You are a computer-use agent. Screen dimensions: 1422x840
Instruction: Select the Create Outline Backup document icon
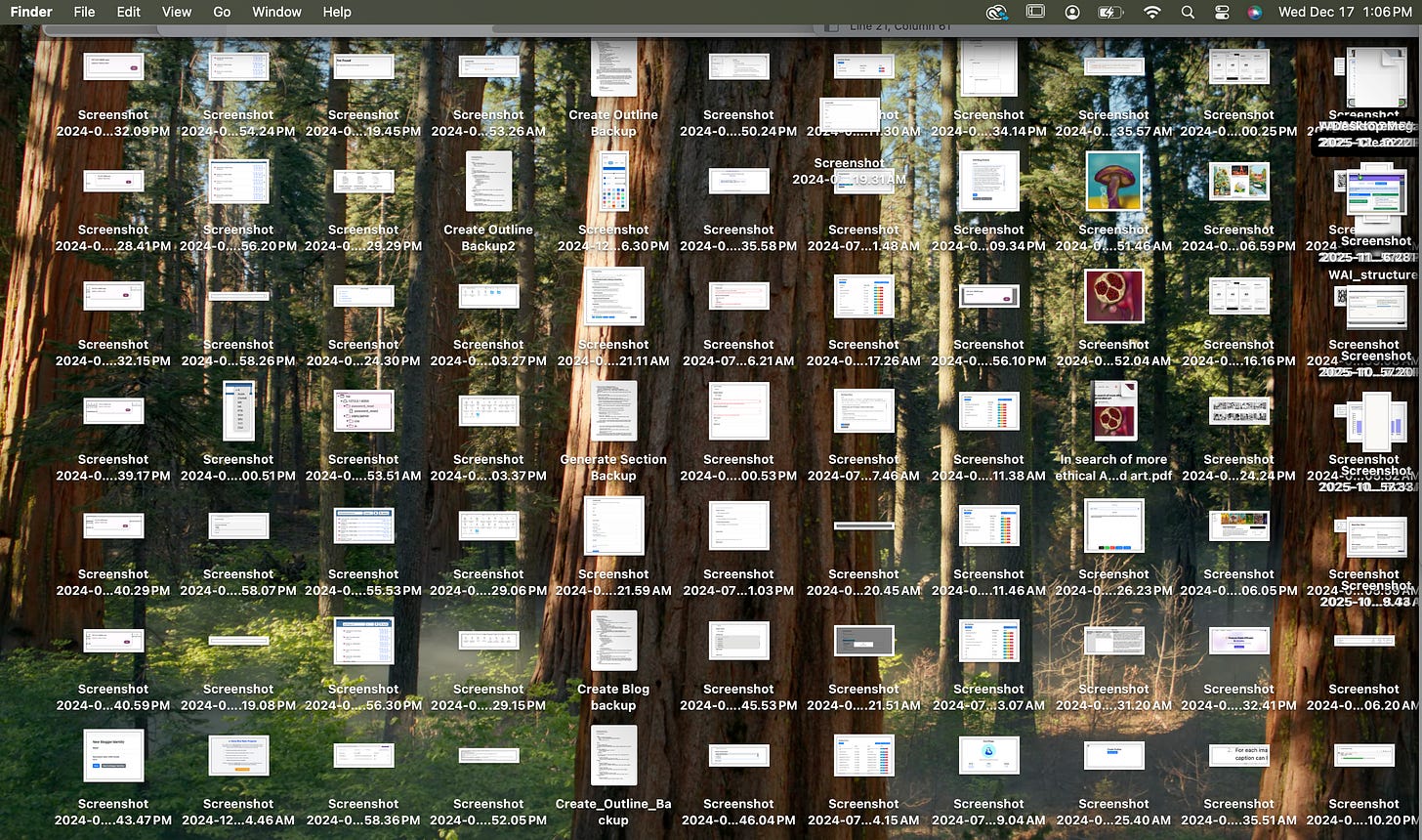coord(613,68)
